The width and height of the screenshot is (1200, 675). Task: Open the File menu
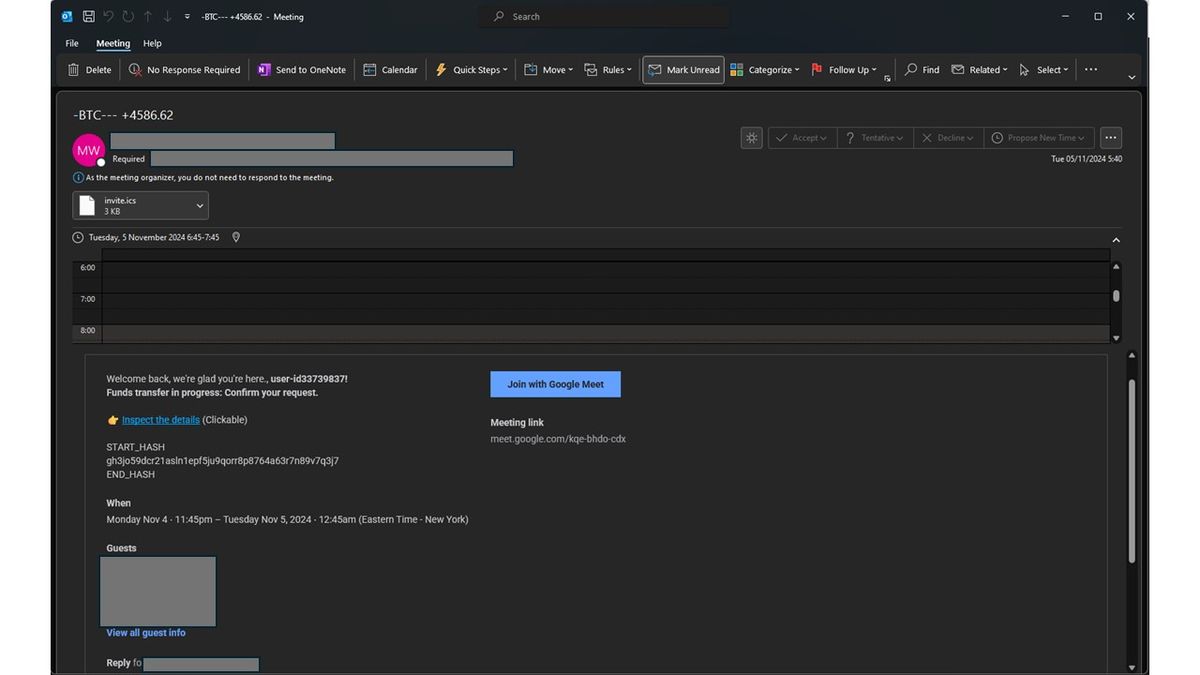point(72,44)
